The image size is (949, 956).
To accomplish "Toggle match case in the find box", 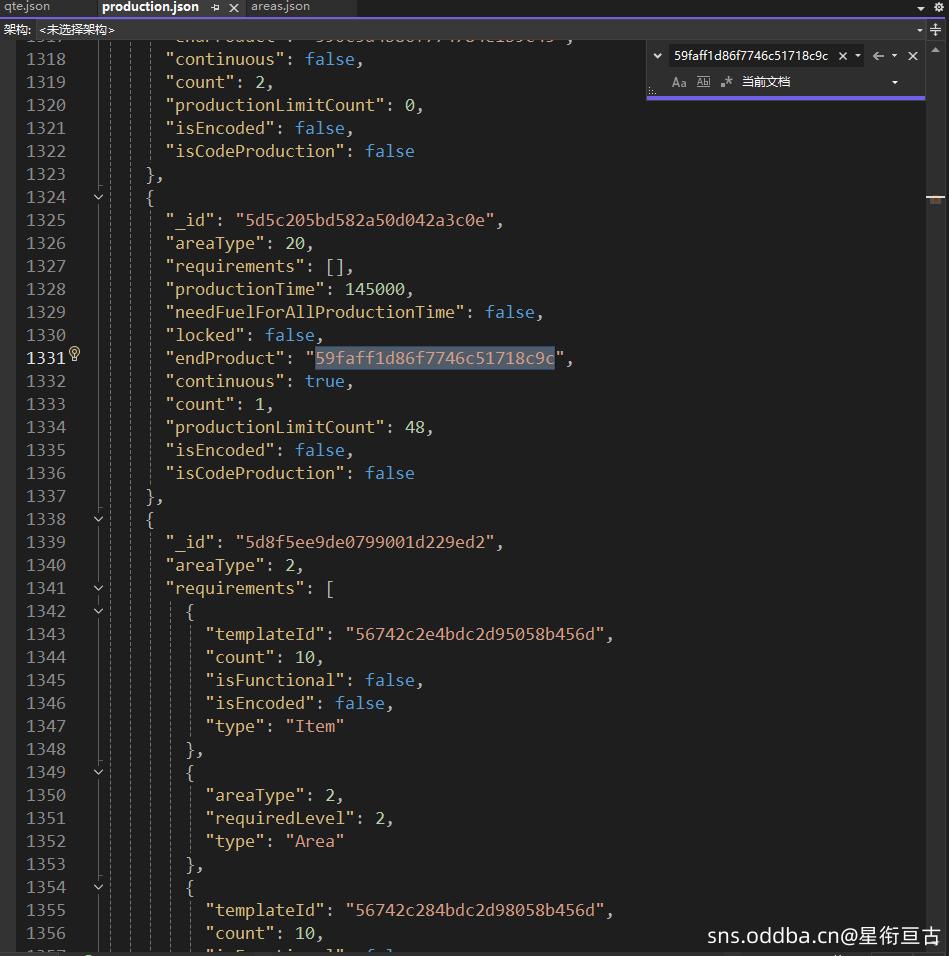I will click(x=679, y=82).
